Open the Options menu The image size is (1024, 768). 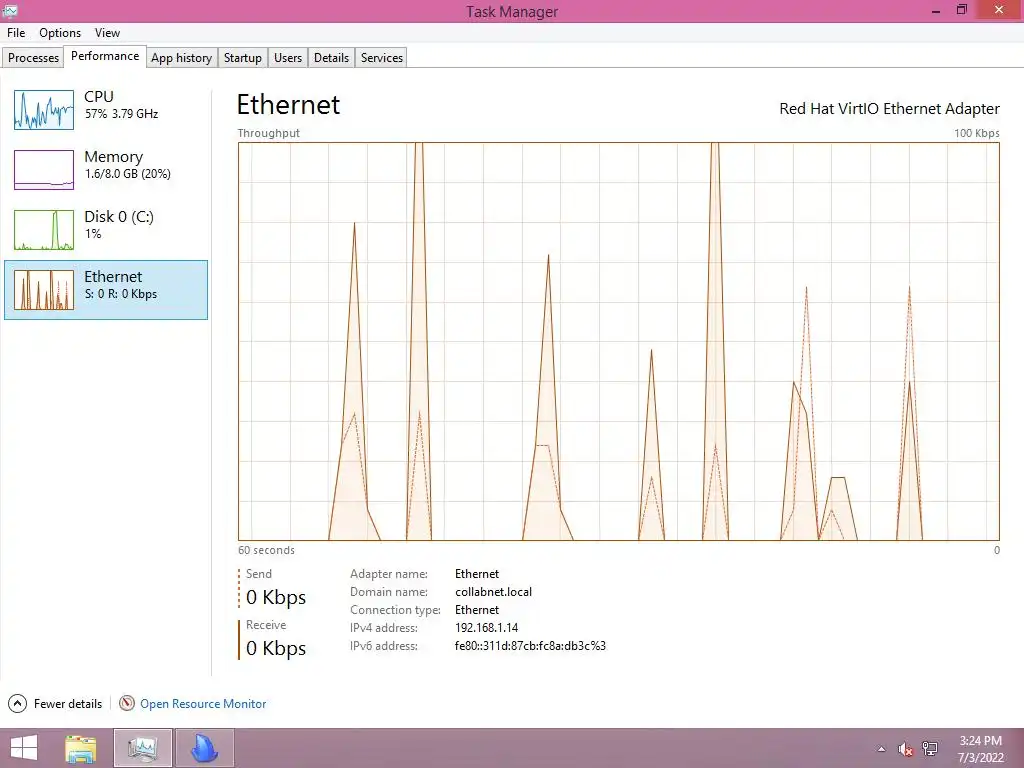pyautogui.click(x=60, y=33)
